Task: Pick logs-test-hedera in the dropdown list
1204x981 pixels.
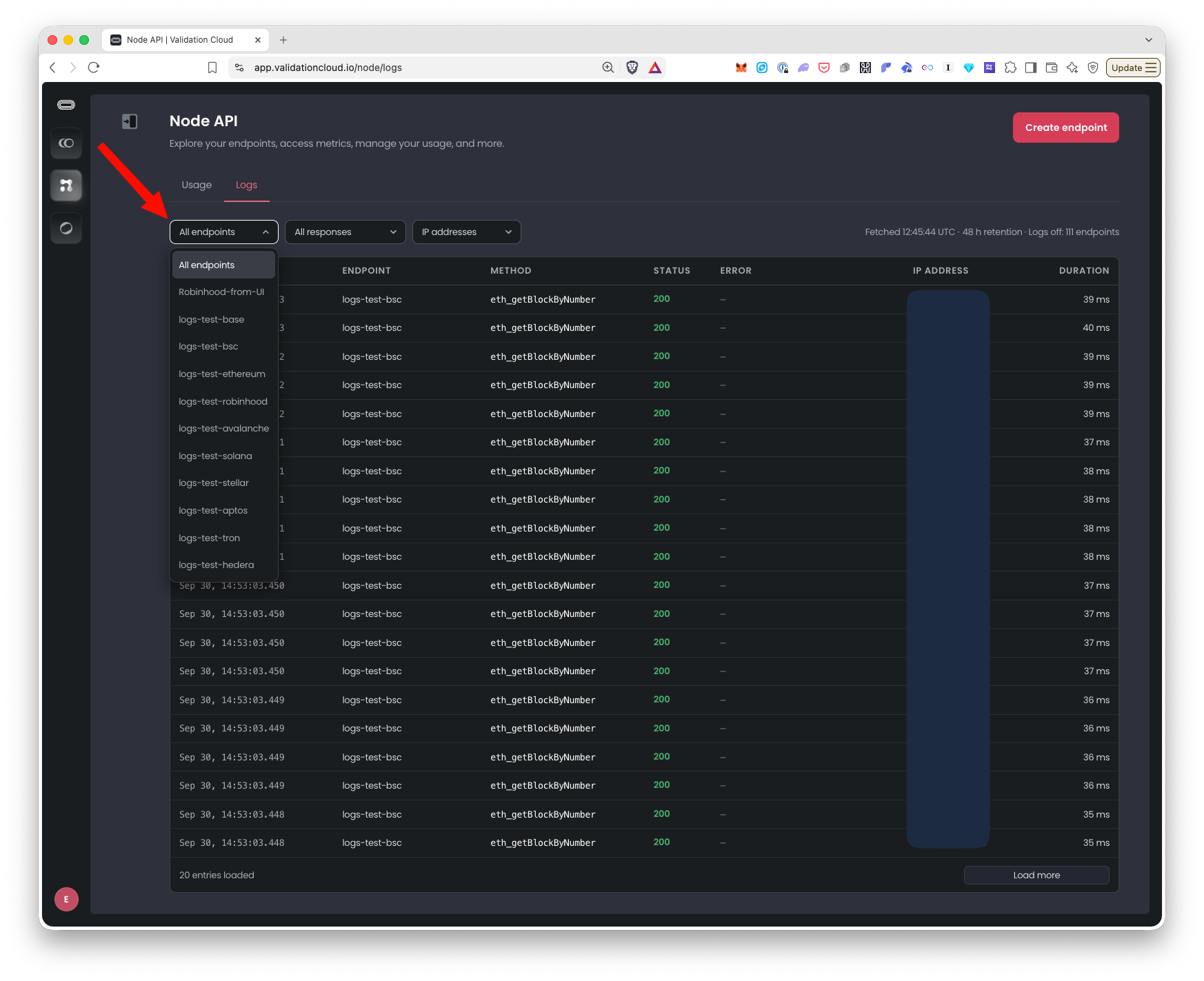Action: point(223,565)
